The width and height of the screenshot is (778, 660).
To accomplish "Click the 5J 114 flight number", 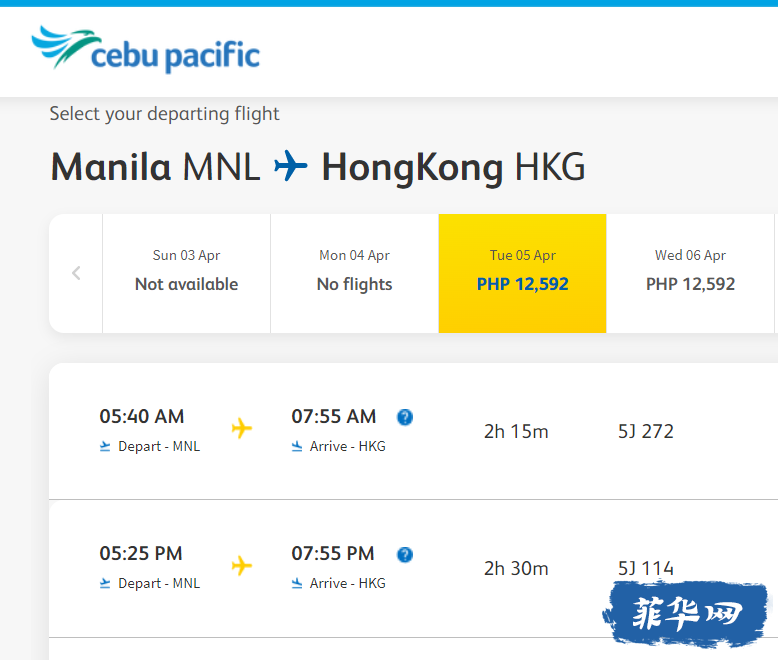I will (x=646, y=569).
